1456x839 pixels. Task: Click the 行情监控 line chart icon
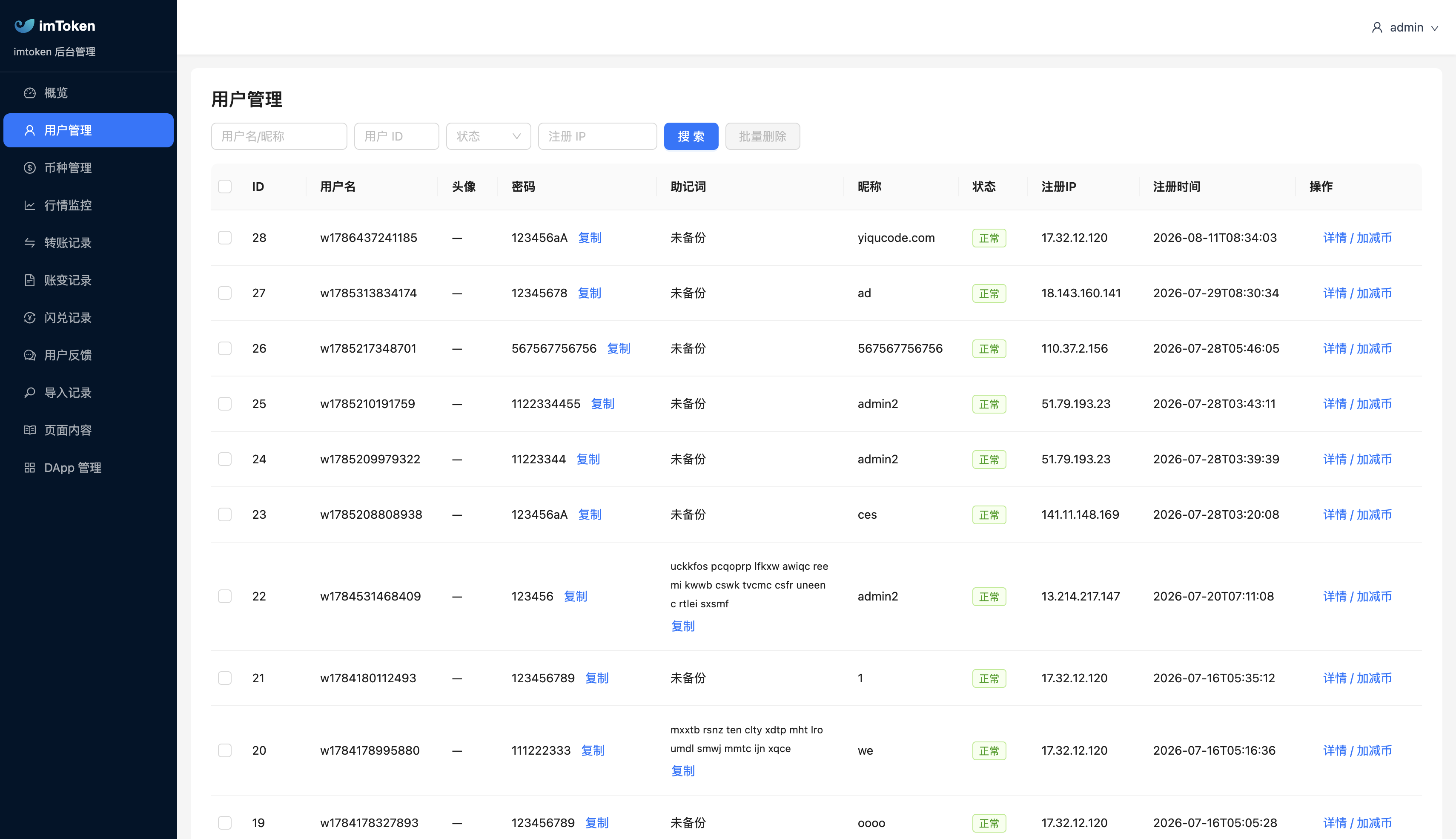(x=29, y=205)
